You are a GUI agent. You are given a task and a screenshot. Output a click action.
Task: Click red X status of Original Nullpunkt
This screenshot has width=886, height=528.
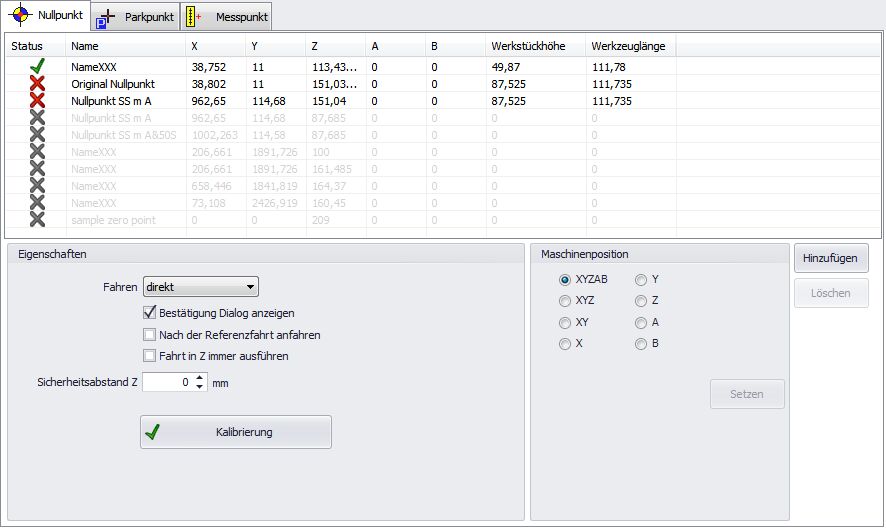[x=37, y=84]
